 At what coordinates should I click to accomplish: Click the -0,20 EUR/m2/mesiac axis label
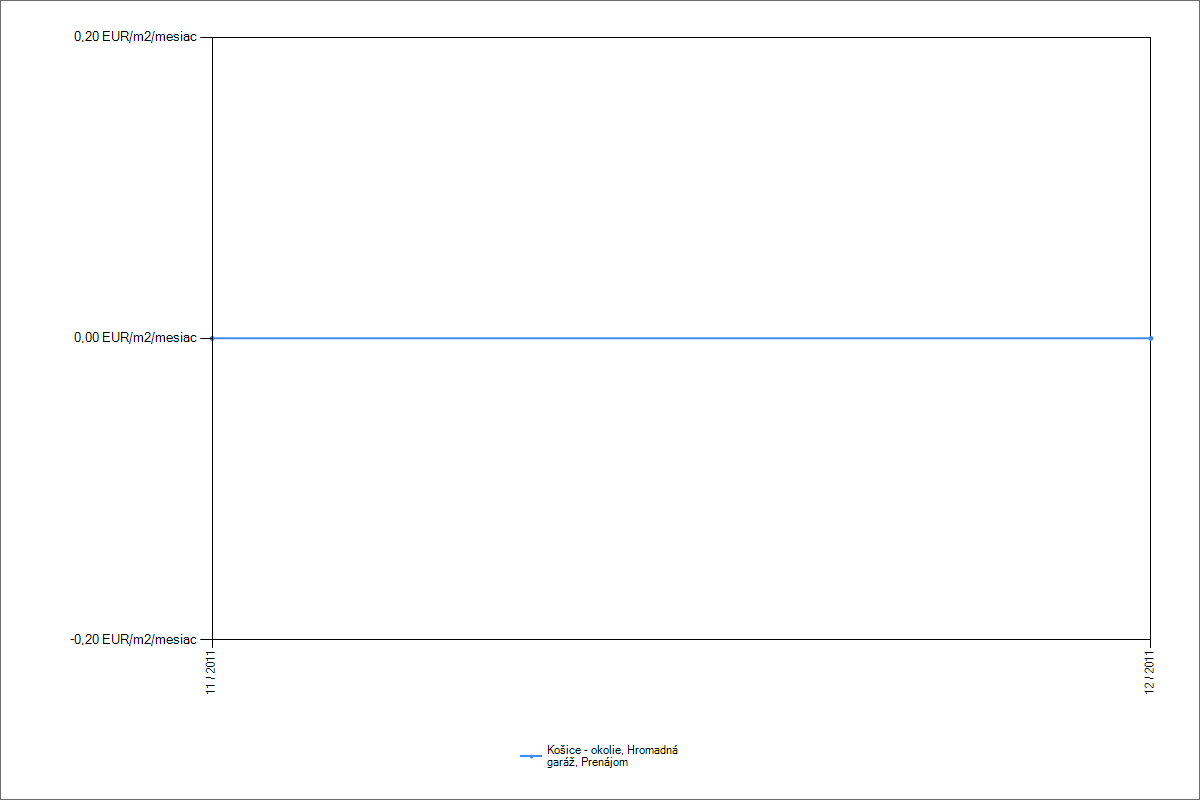coord(133,639)
